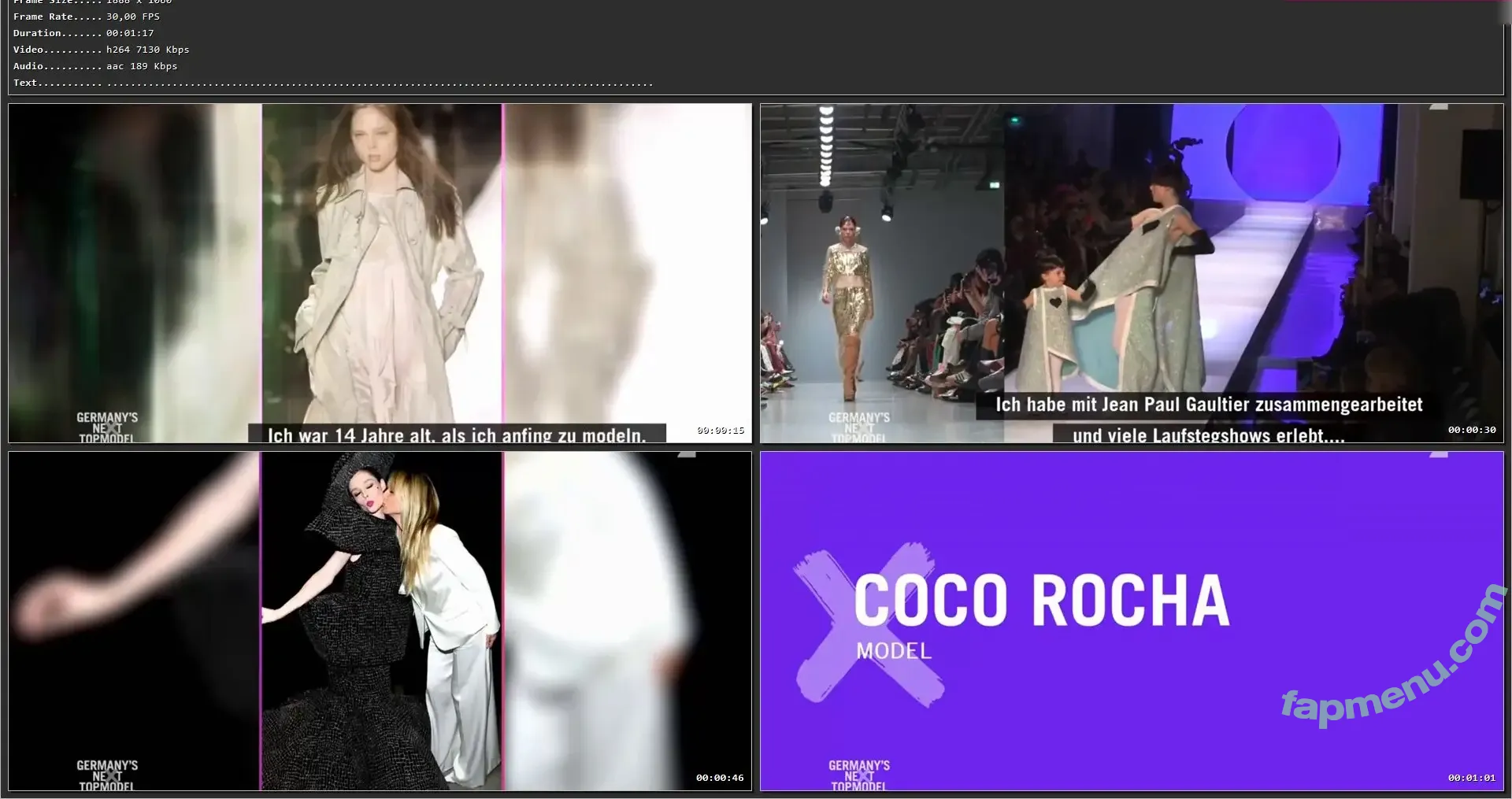Image resolution: width=1512 pixels, height=799 pixels.
Task: Click the 'COCO ROCHA' title text
Action: pyautogui.click(x=1042, y=600)
